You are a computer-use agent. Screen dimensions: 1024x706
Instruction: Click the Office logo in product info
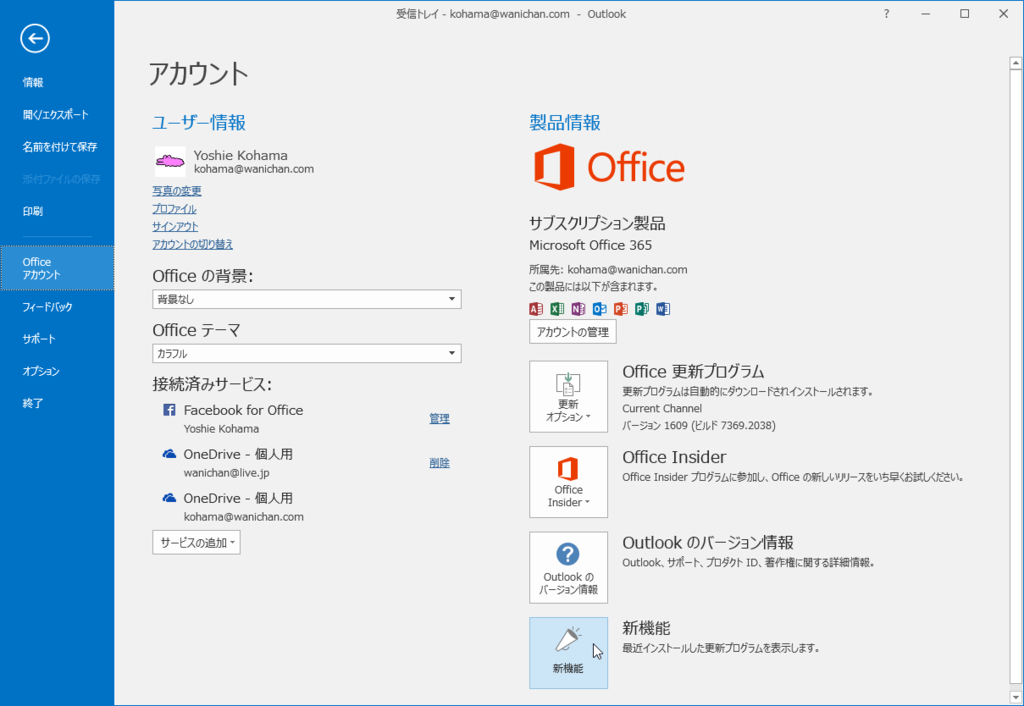609,167
